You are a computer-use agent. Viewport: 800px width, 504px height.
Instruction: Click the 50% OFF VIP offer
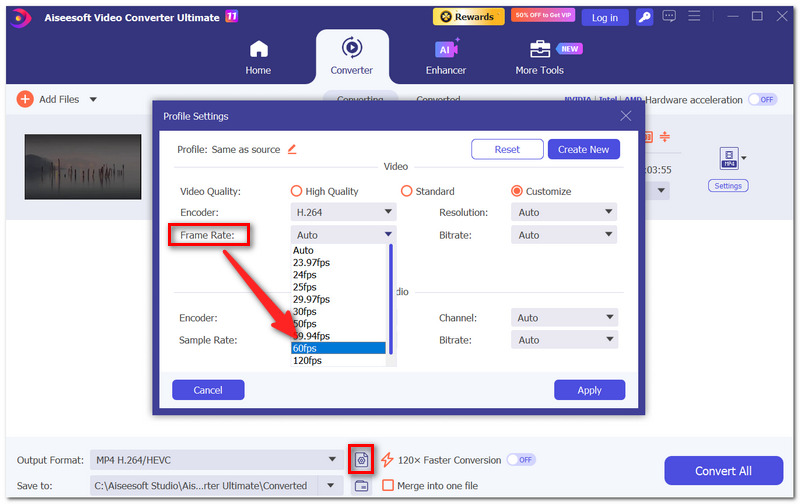click(x=543, y=15)
